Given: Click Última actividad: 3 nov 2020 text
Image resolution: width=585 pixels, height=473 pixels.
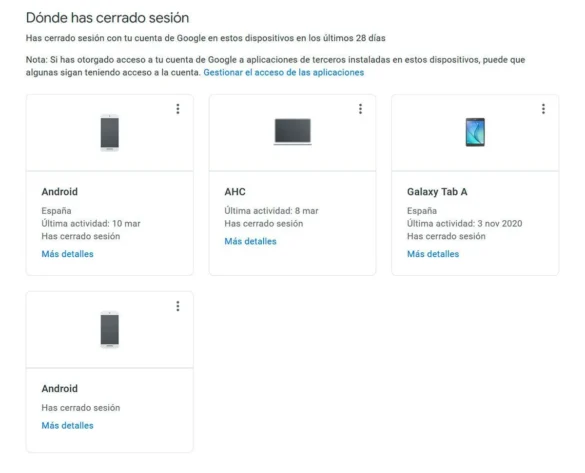Looking at the screenshot, I should (x=464, y=223).
